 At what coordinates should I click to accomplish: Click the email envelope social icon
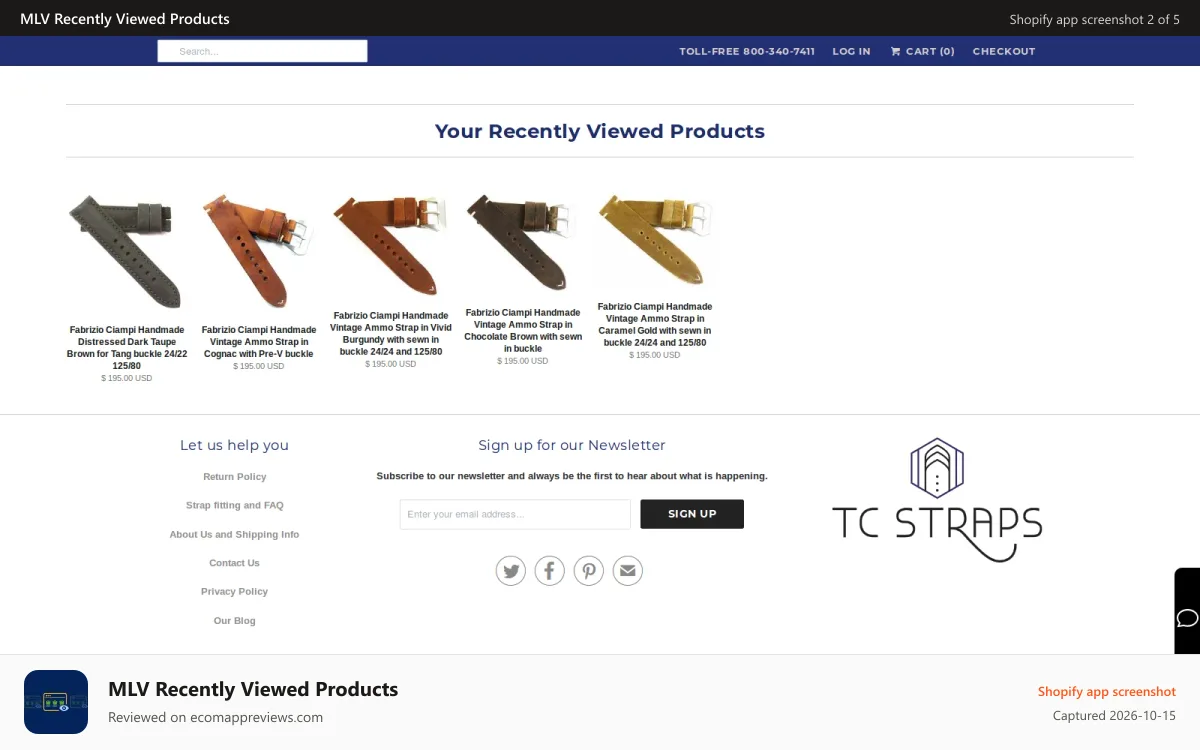tap(627, 571)
